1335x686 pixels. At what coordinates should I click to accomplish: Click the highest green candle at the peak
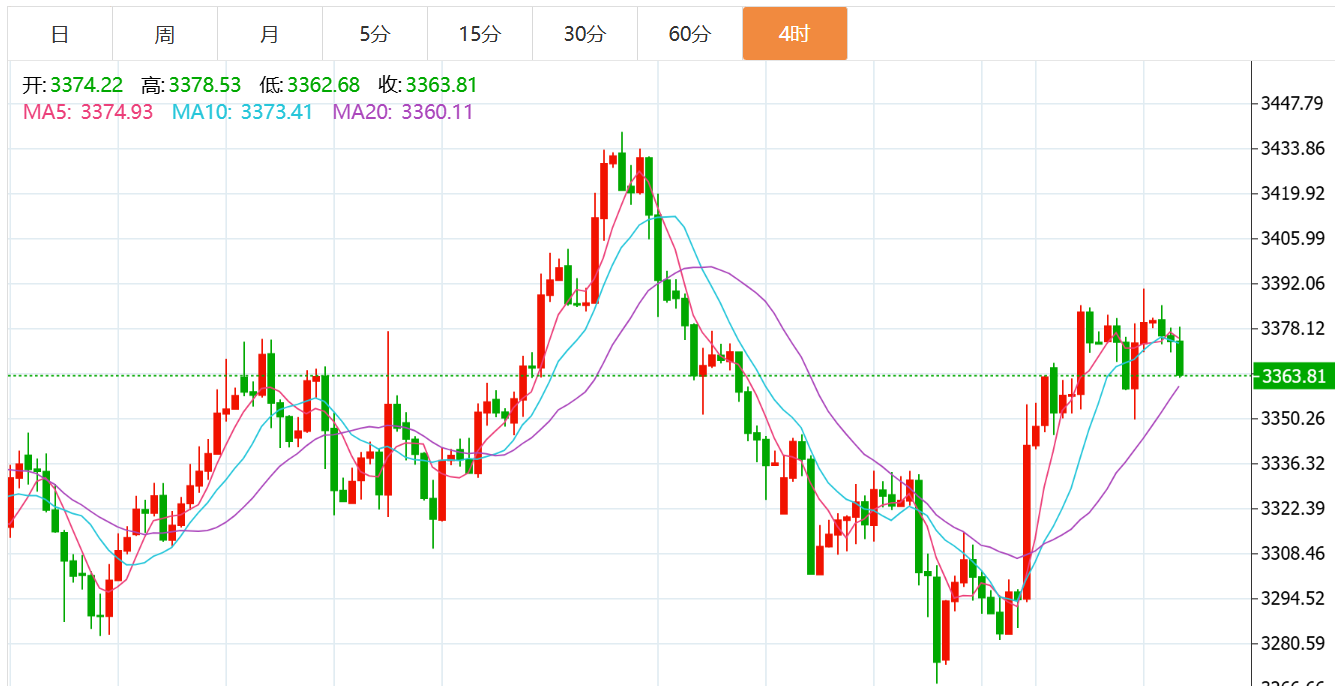622,170
